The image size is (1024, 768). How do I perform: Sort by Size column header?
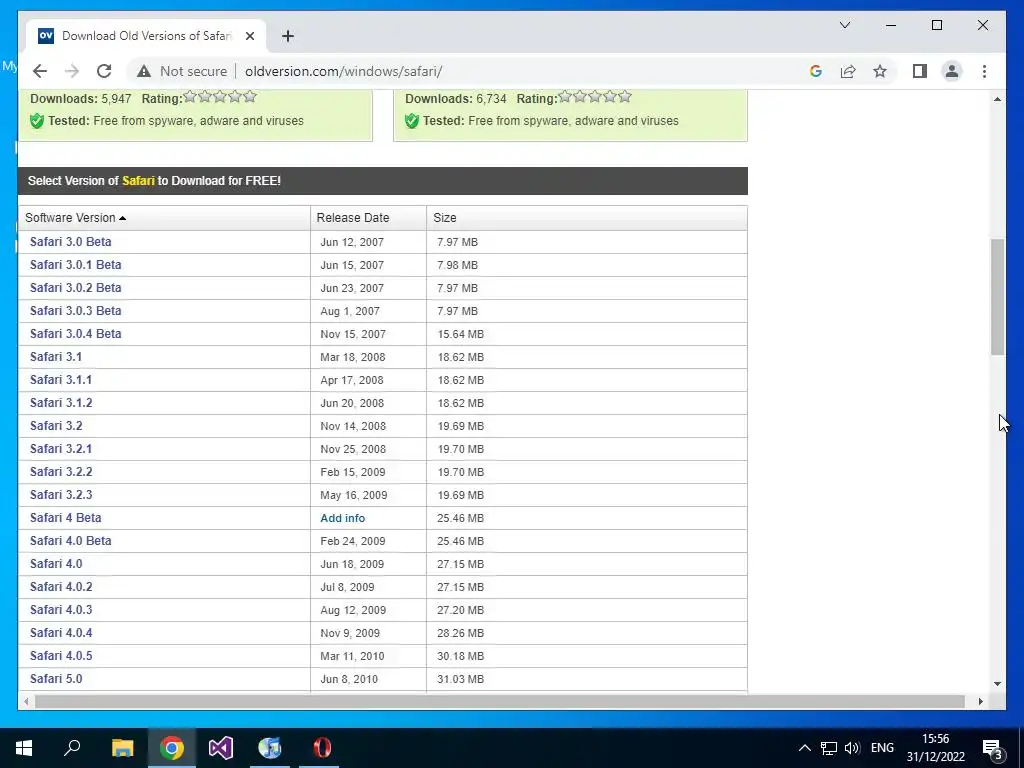click(586, 217)
